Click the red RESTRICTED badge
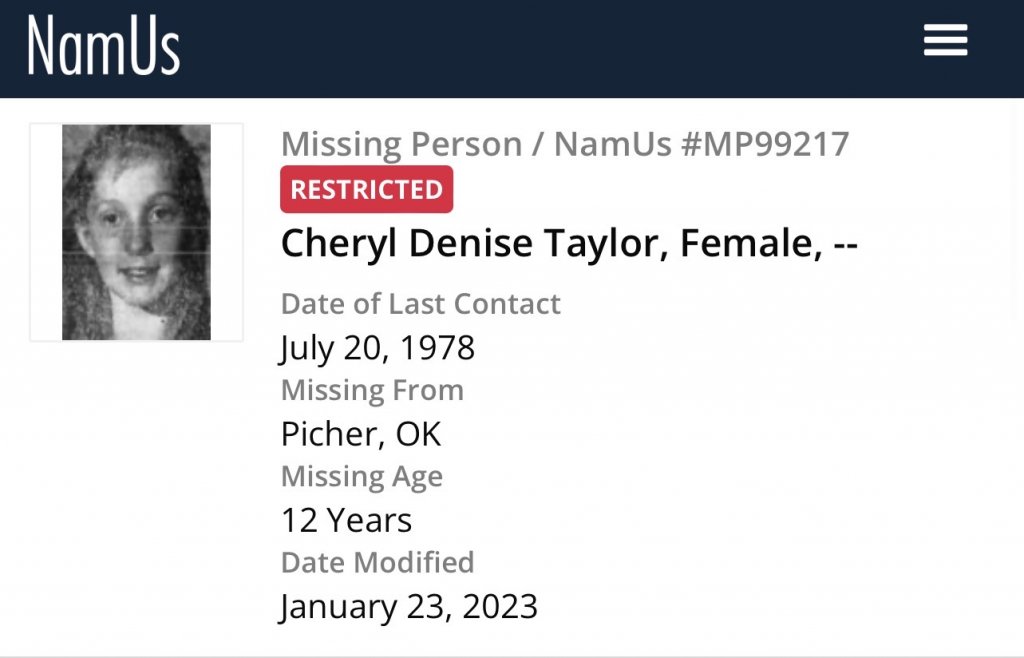The width and height of the screenshot is (1024, 658). tap(366, 189)
